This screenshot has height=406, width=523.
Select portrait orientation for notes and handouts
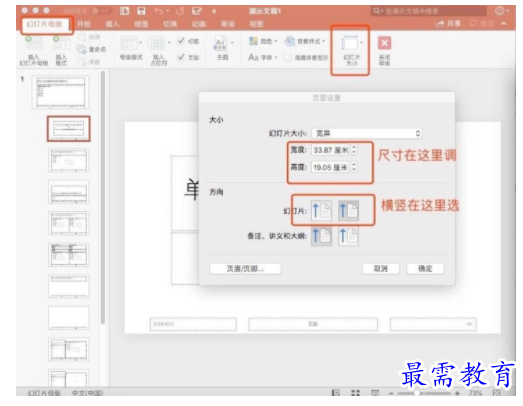click(321, 236)
